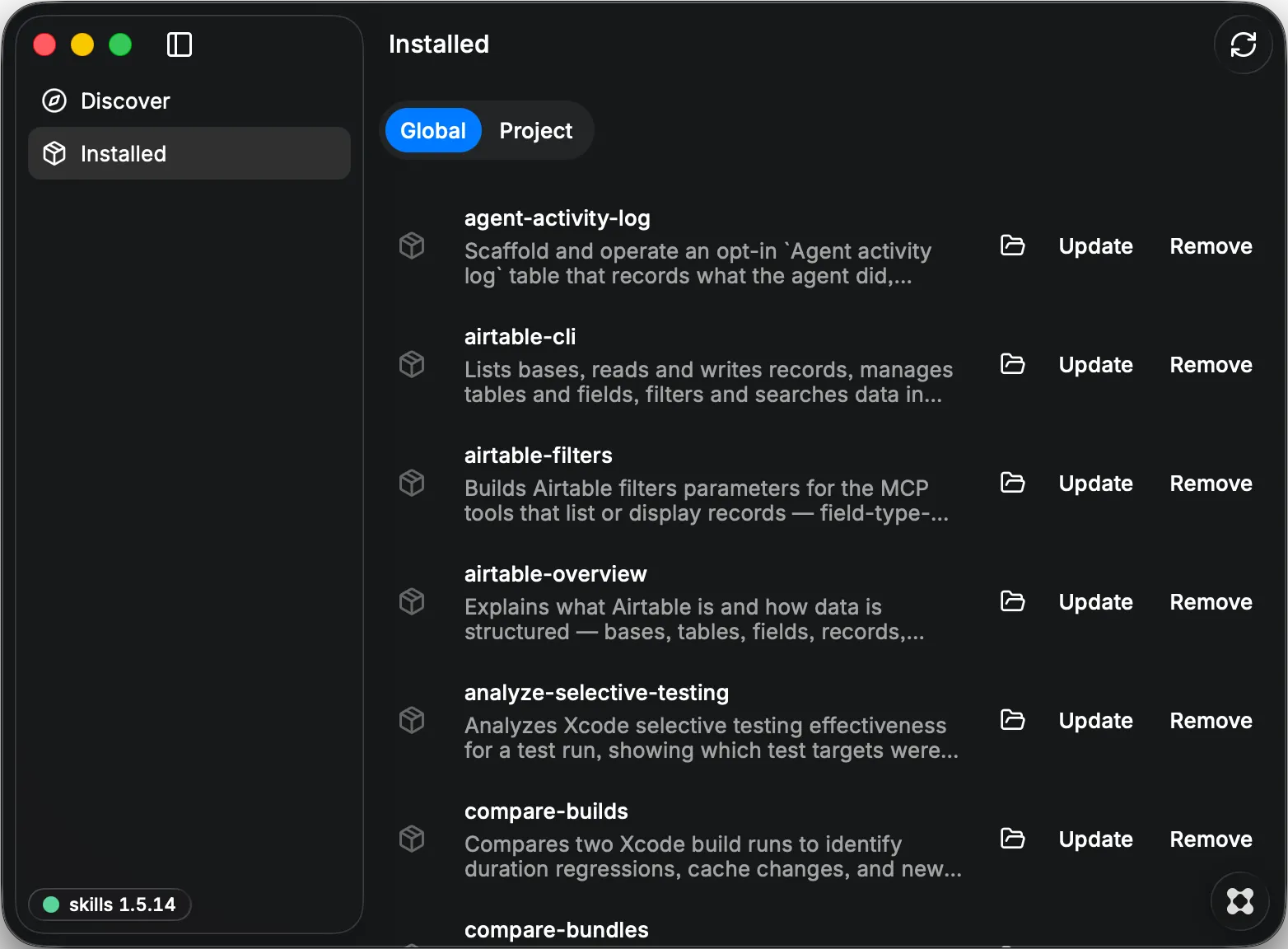Update the agent-activity-log skill

pos(1095,246)
